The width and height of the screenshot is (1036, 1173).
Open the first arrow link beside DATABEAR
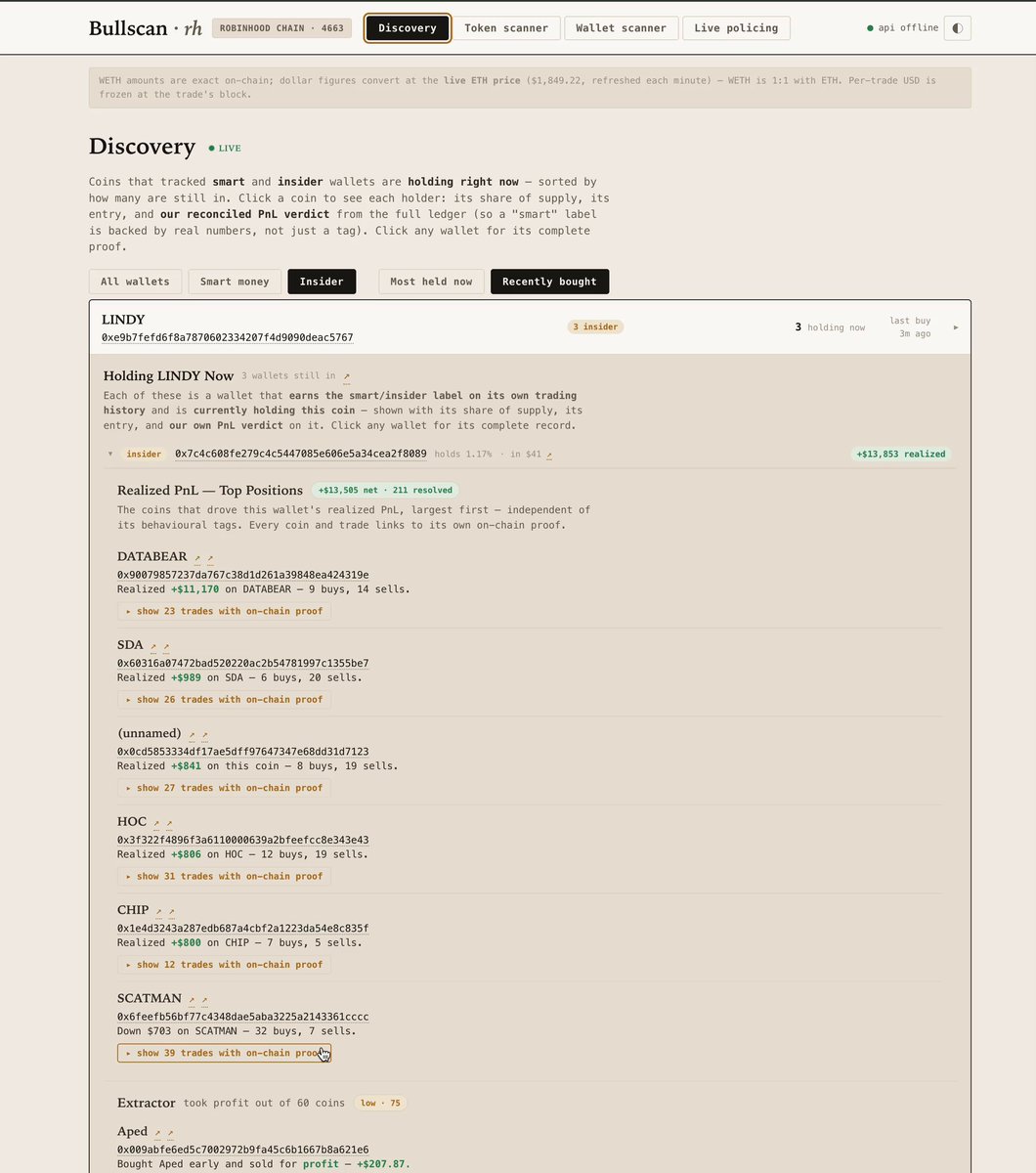[196, 558]
